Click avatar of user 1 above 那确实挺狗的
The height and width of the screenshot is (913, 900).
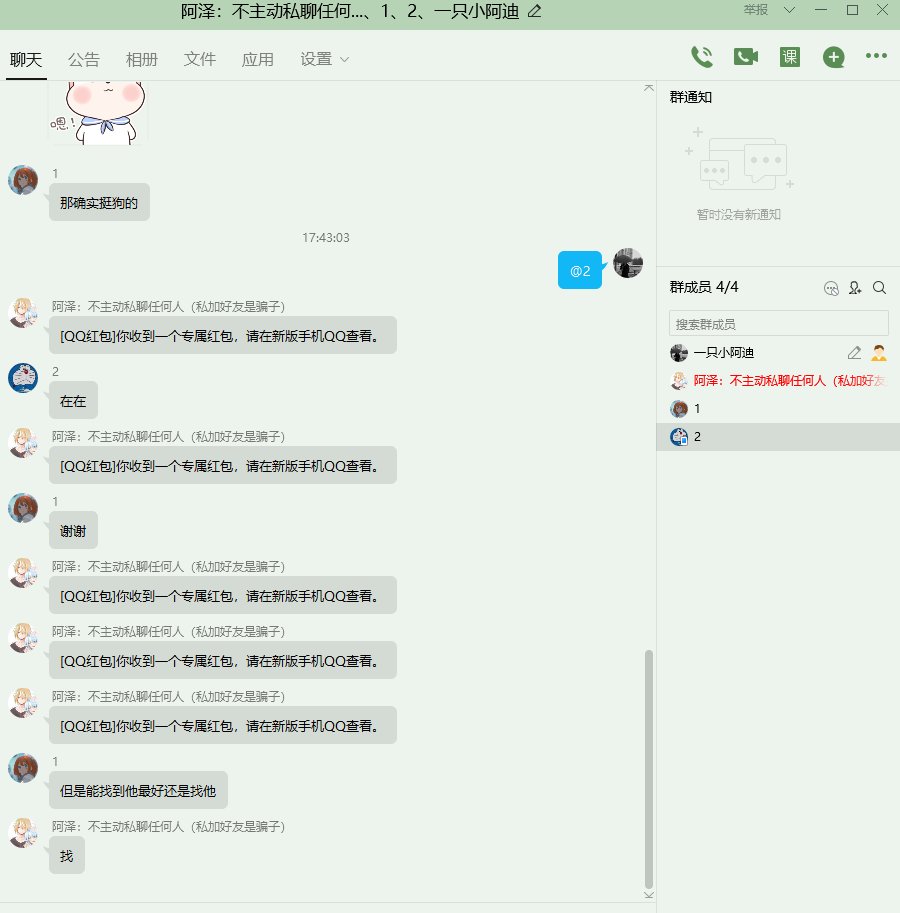[23, 180]
